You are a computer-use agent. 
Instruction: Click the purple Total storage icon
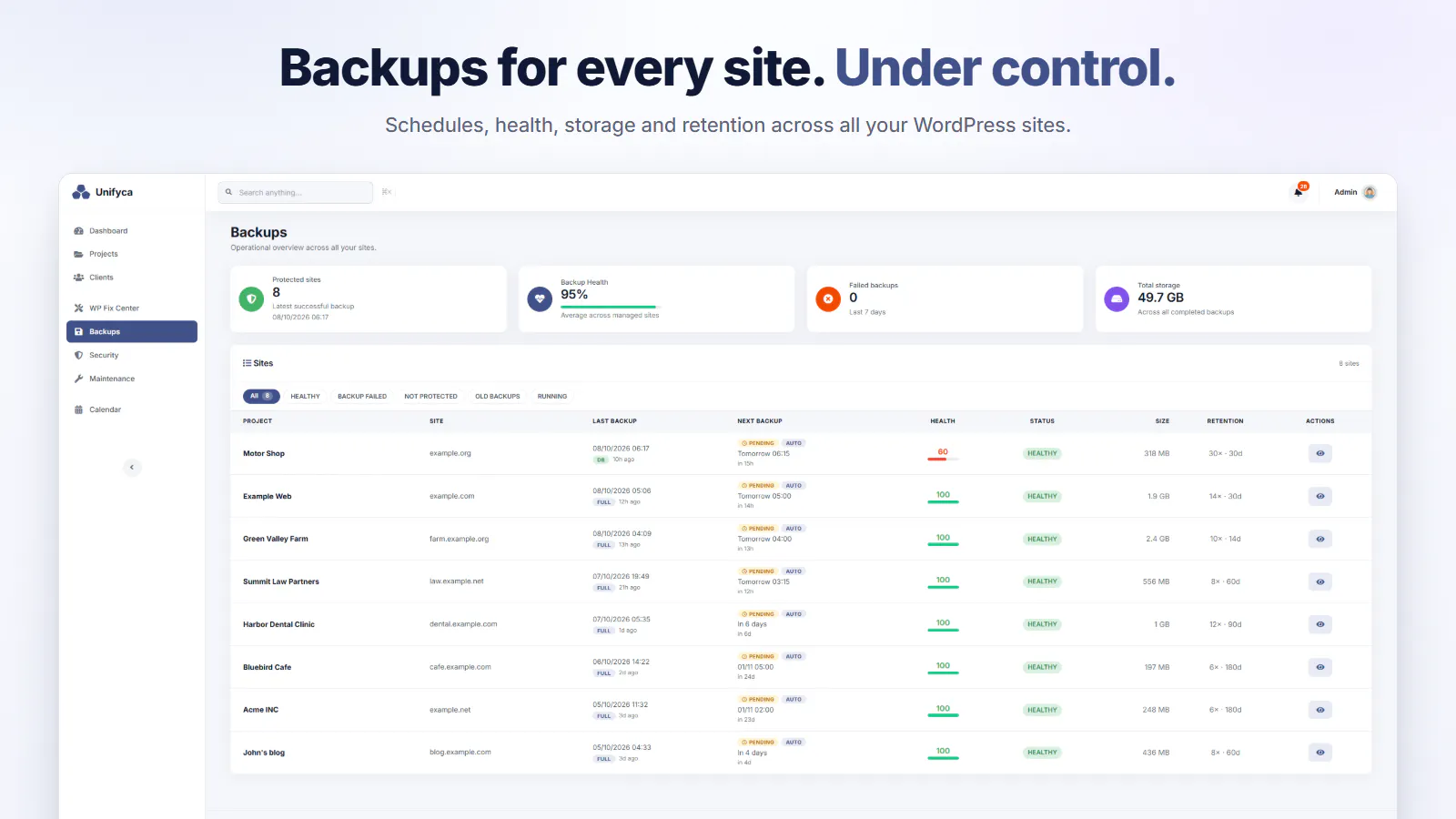tap(1117, 298)
